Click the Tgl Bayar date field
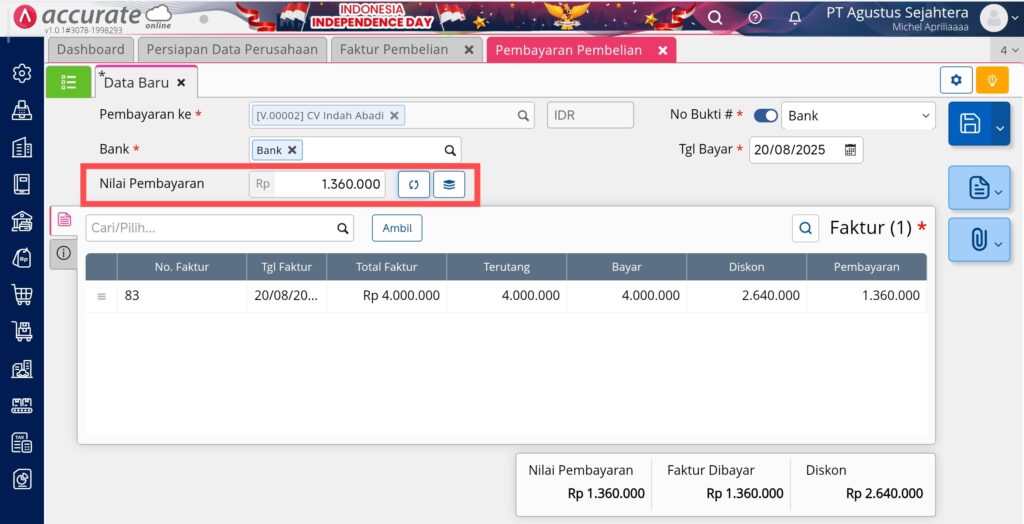Viewport: 1024px width, 524px height. [x=806, y=150]
